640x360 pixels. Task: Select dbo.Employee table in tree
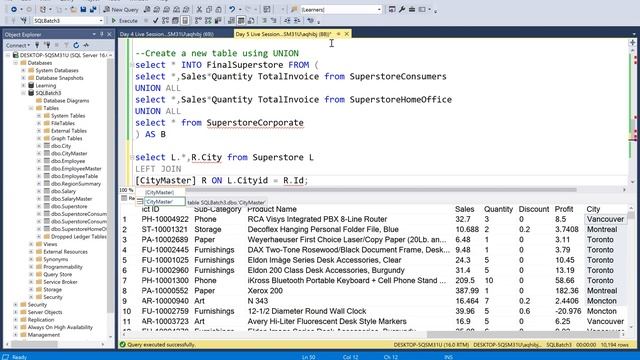tap(68, 161)
